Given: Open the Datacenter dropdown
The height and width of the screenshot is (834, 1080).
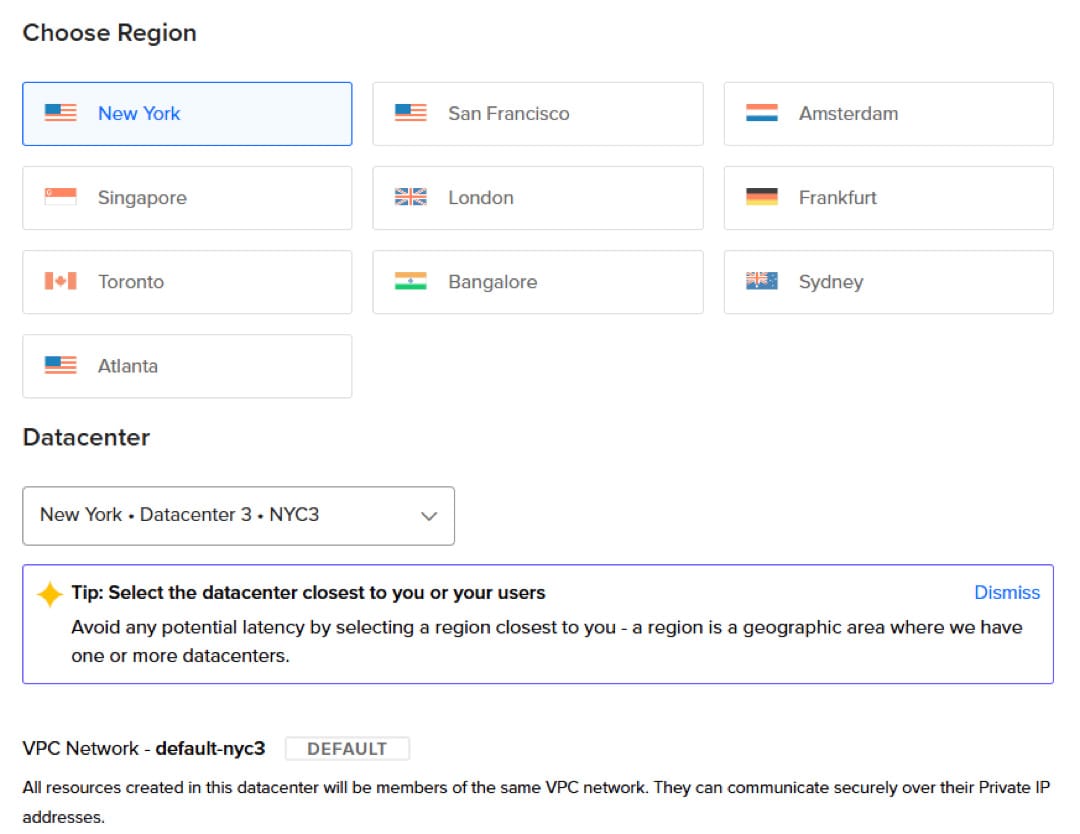Looking at the screenshot, I should click(x=238, y=516).
